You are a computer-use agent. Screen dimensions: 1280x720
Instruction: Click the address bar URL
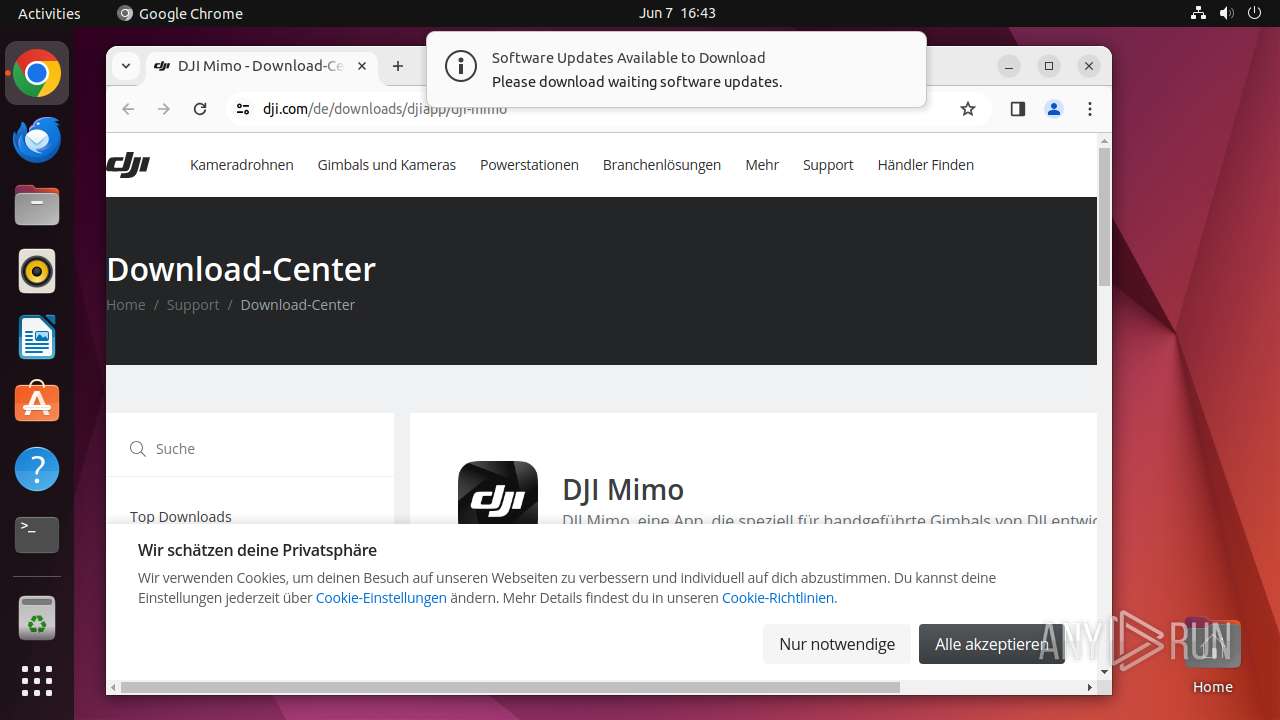coord(385,109)
